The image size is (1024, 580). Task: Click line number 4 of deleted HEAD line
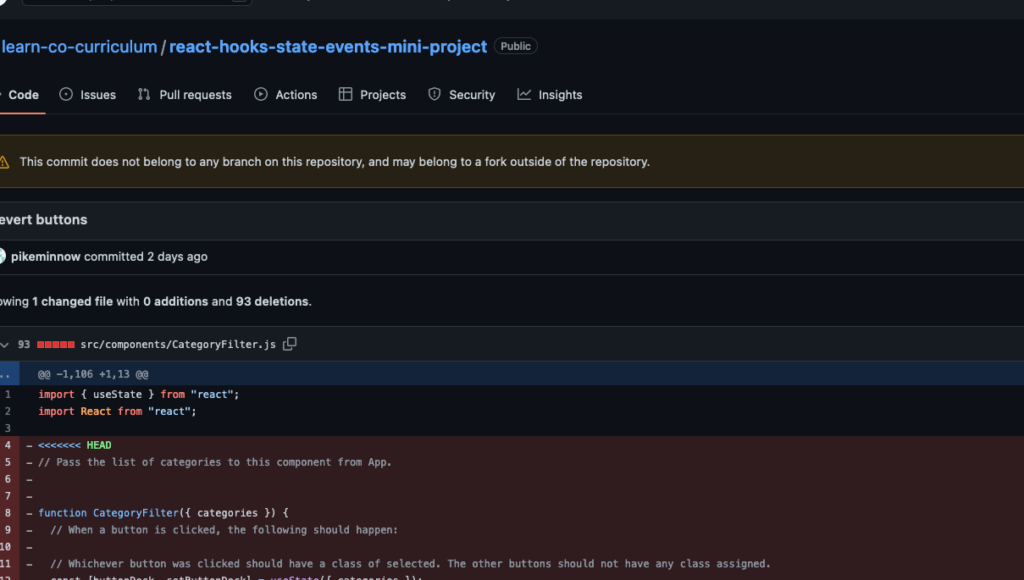pyautogui.click(x=8, y=445)
